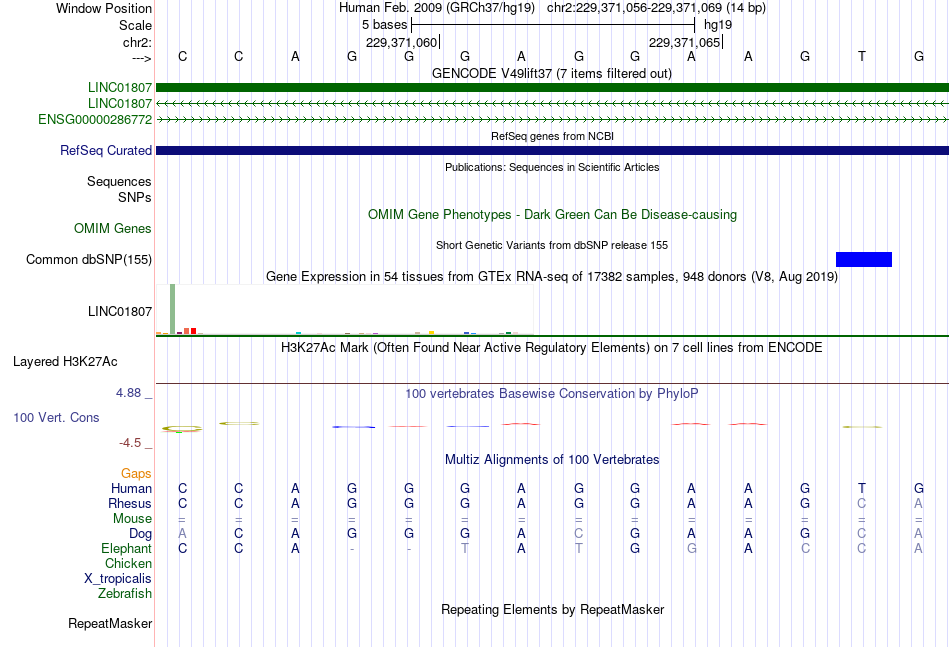Open the Multiz Alignments of 100 Vertebrates title
Viewport: 950px width, 647px height.
pos(552,460)
